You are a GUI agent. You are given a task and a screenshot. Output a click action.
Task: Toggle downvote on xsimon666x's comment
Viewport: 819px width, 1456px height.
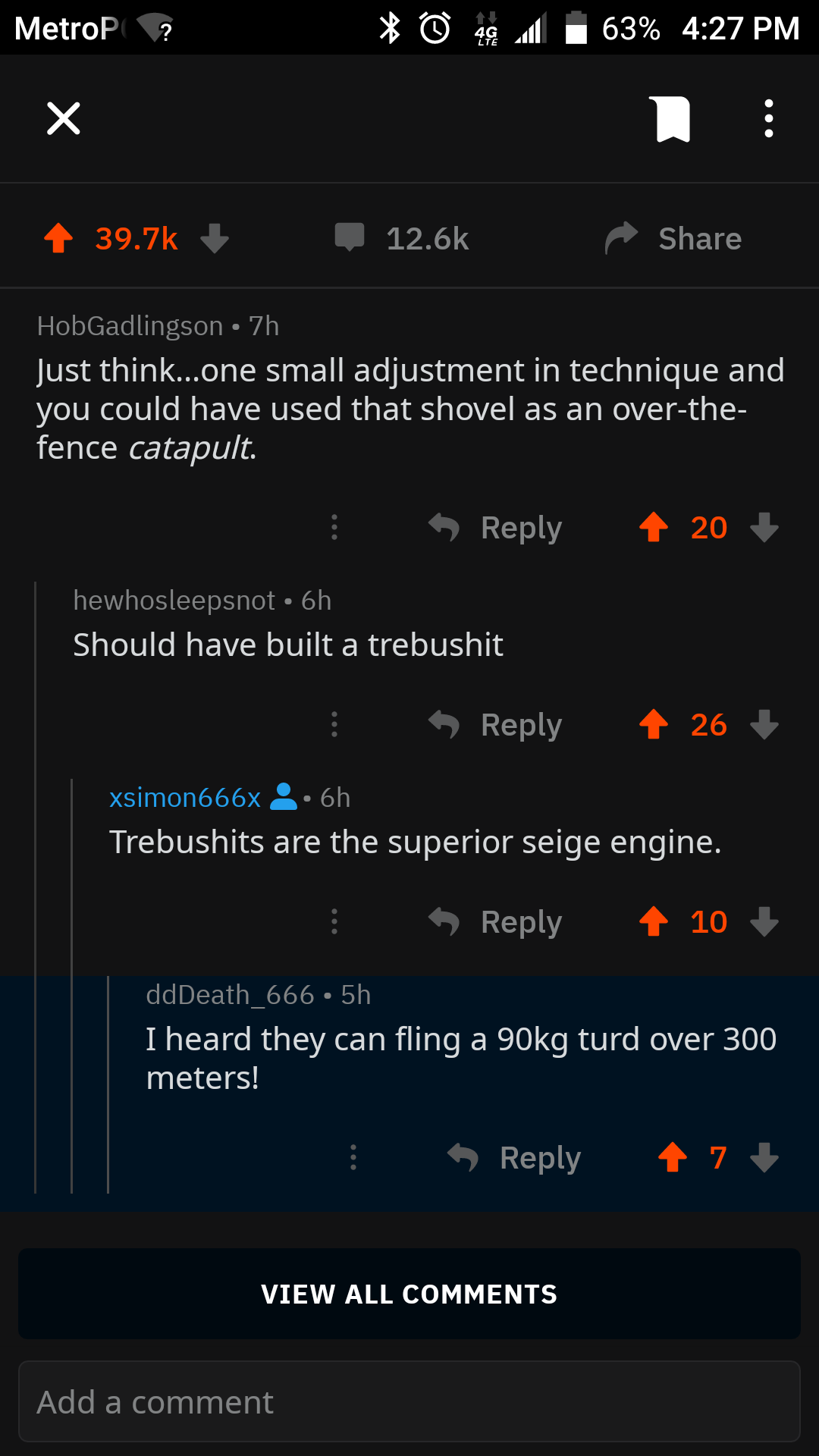pos(764,922)
